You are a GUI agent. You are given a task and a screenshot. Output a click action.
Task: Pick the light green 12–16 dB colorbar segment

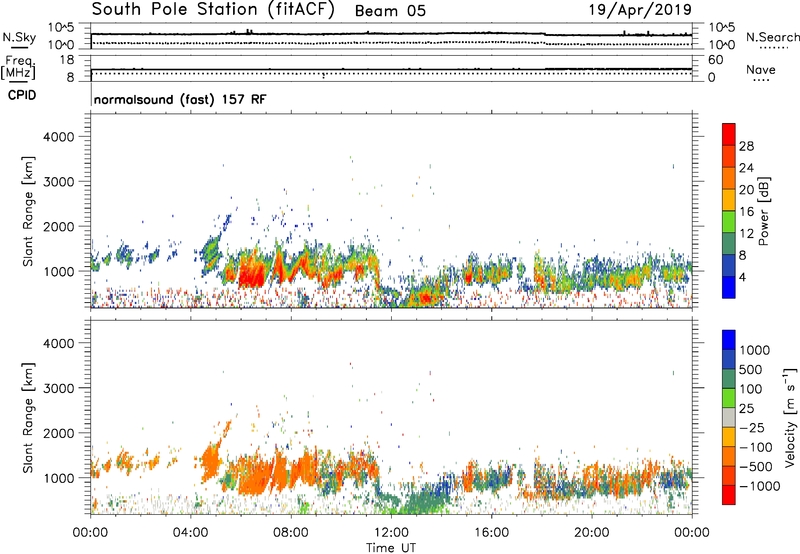pyautogui.click(x=729, y=222)
